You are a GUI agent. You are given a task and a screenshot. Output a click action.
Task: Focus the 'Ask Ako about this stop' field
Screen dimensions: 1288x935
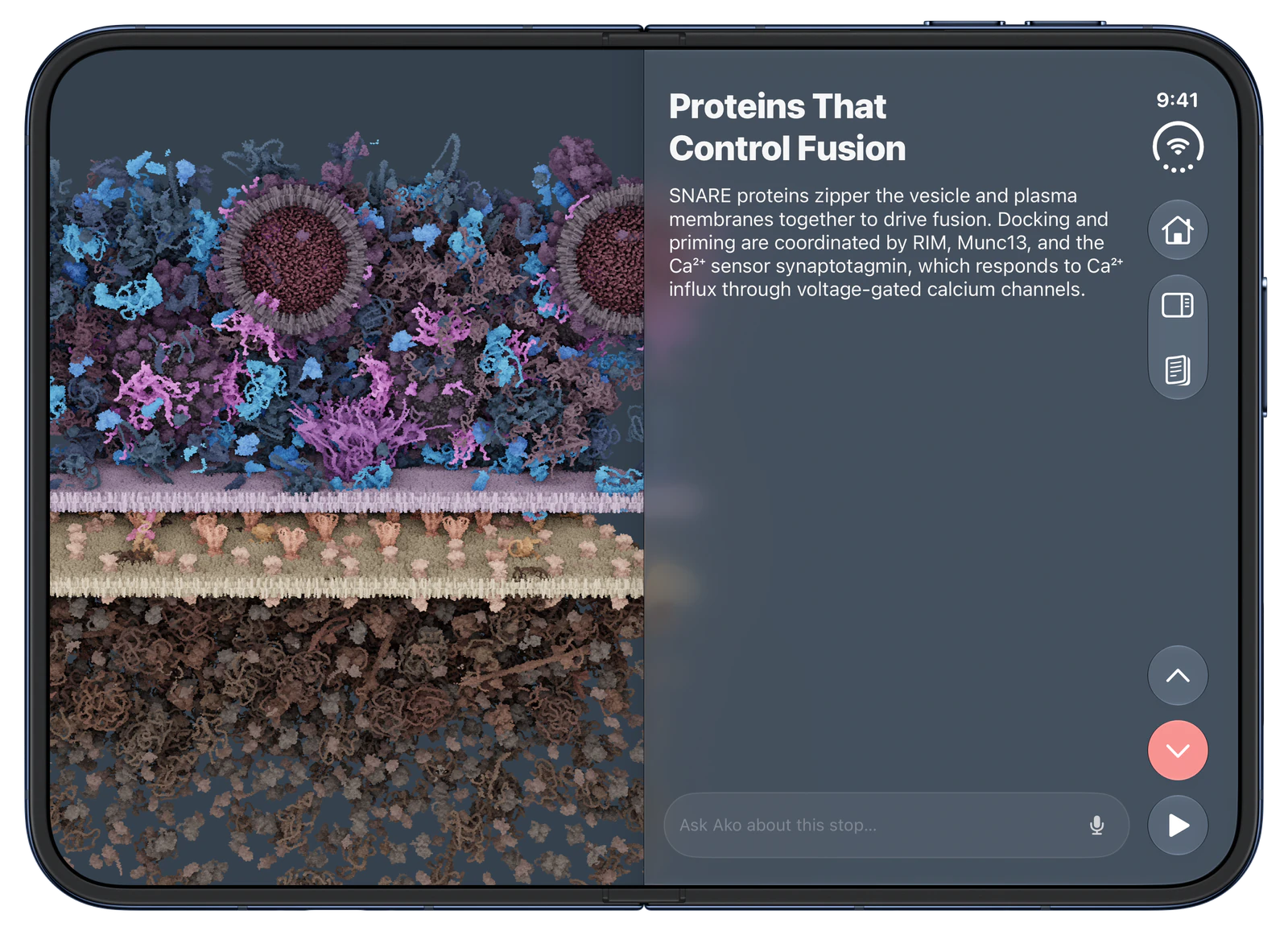coord(896,825)
